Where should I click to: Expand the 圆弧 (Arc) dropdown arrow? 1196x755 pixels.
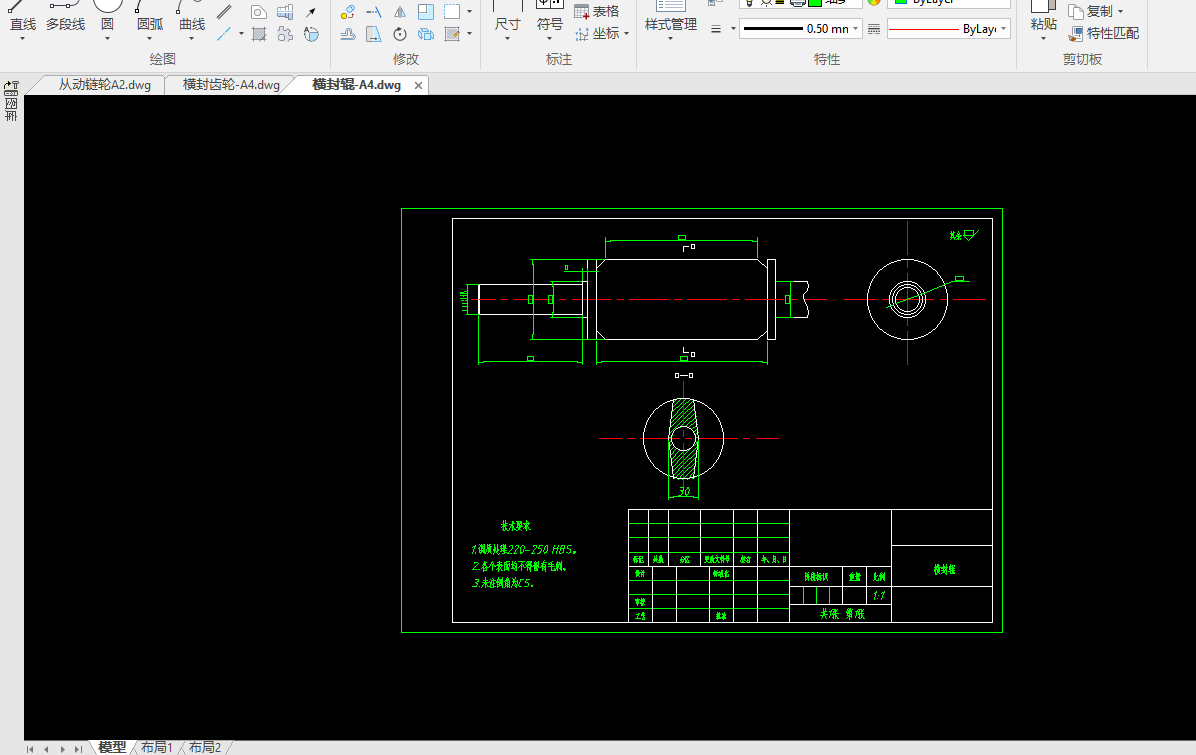[x=150, y=39]
